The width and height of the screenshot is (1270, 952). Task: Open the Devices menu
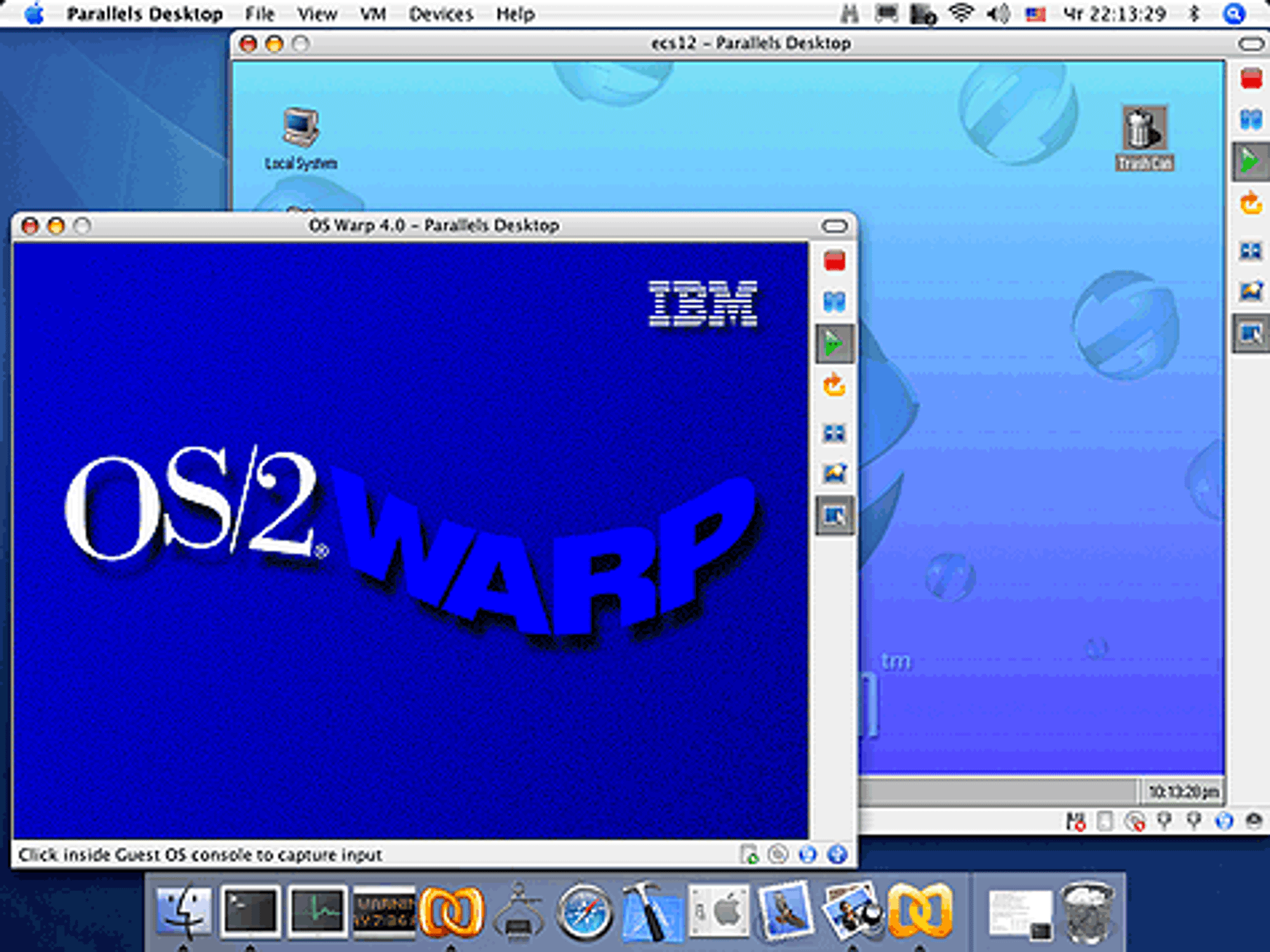[x=441, y=14]
